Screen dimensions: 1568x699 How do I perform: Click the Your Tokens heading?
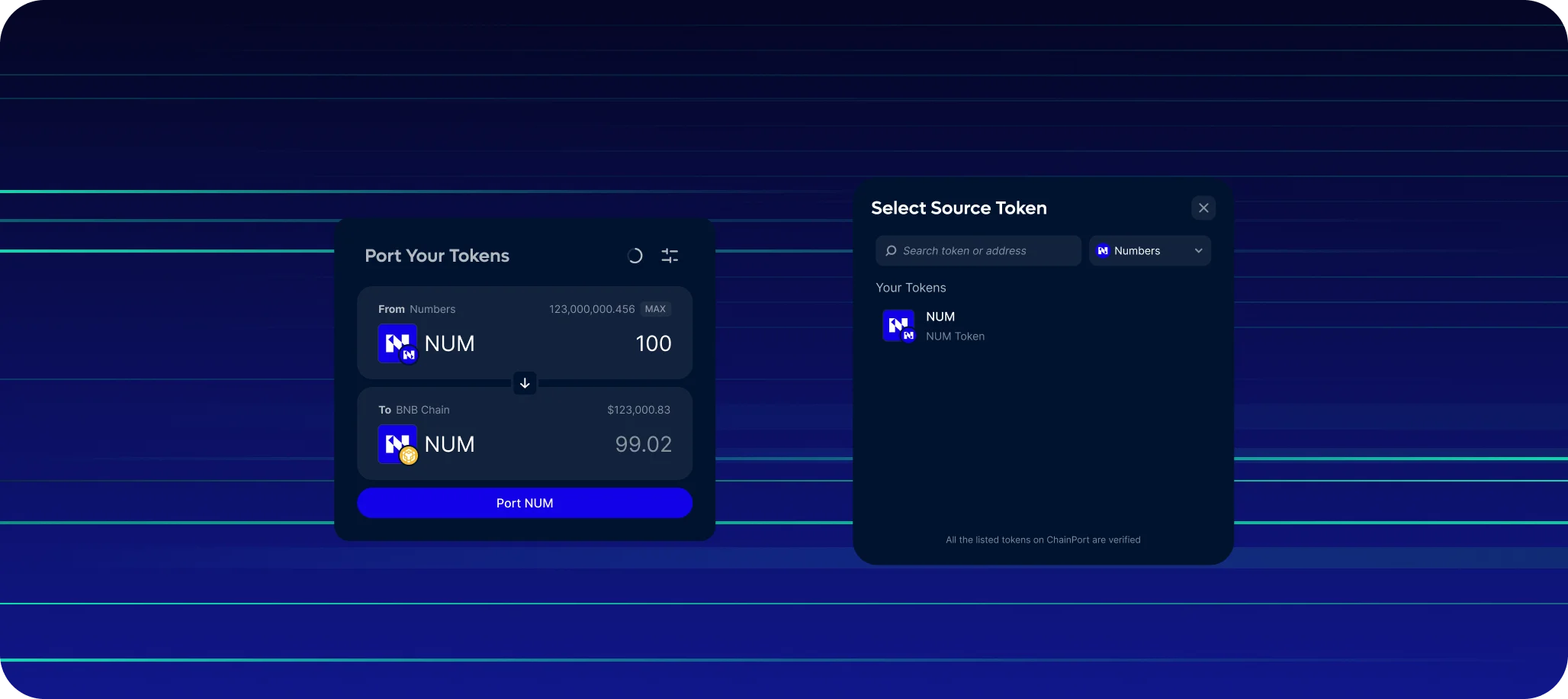click(911, 288)
